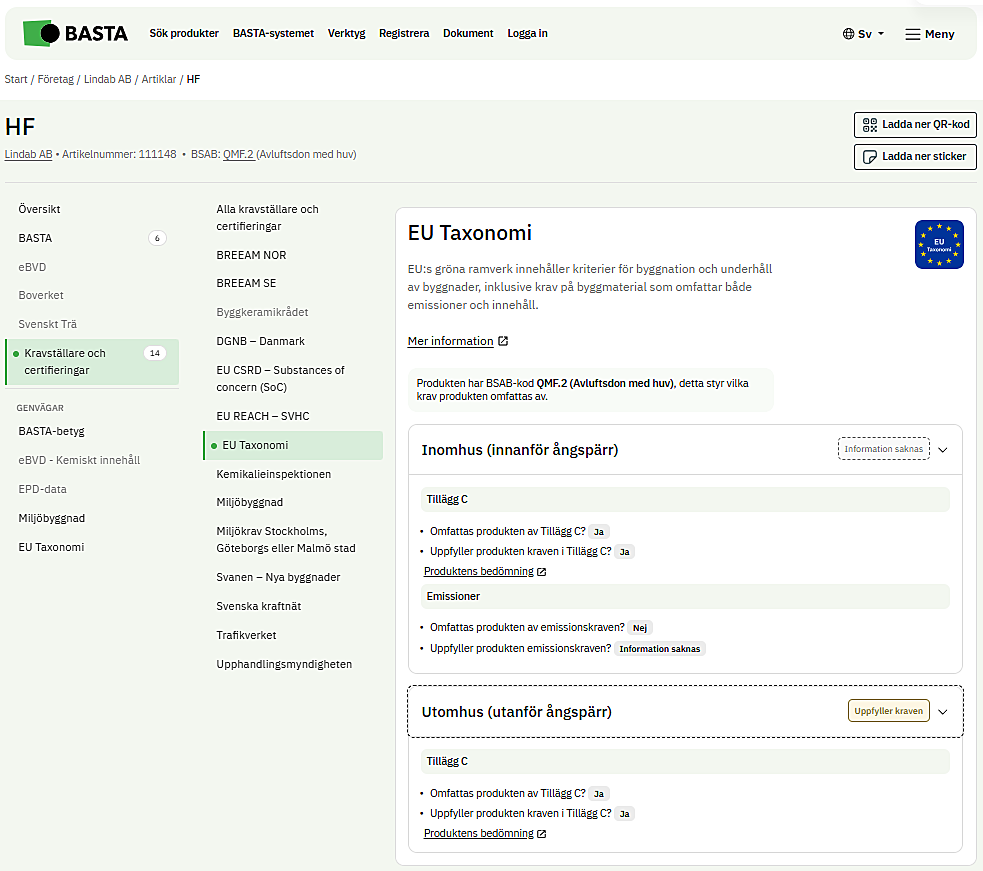Click Utomhus (utanför ångspärr) heading
983x871 pixels.
(517, 712)
